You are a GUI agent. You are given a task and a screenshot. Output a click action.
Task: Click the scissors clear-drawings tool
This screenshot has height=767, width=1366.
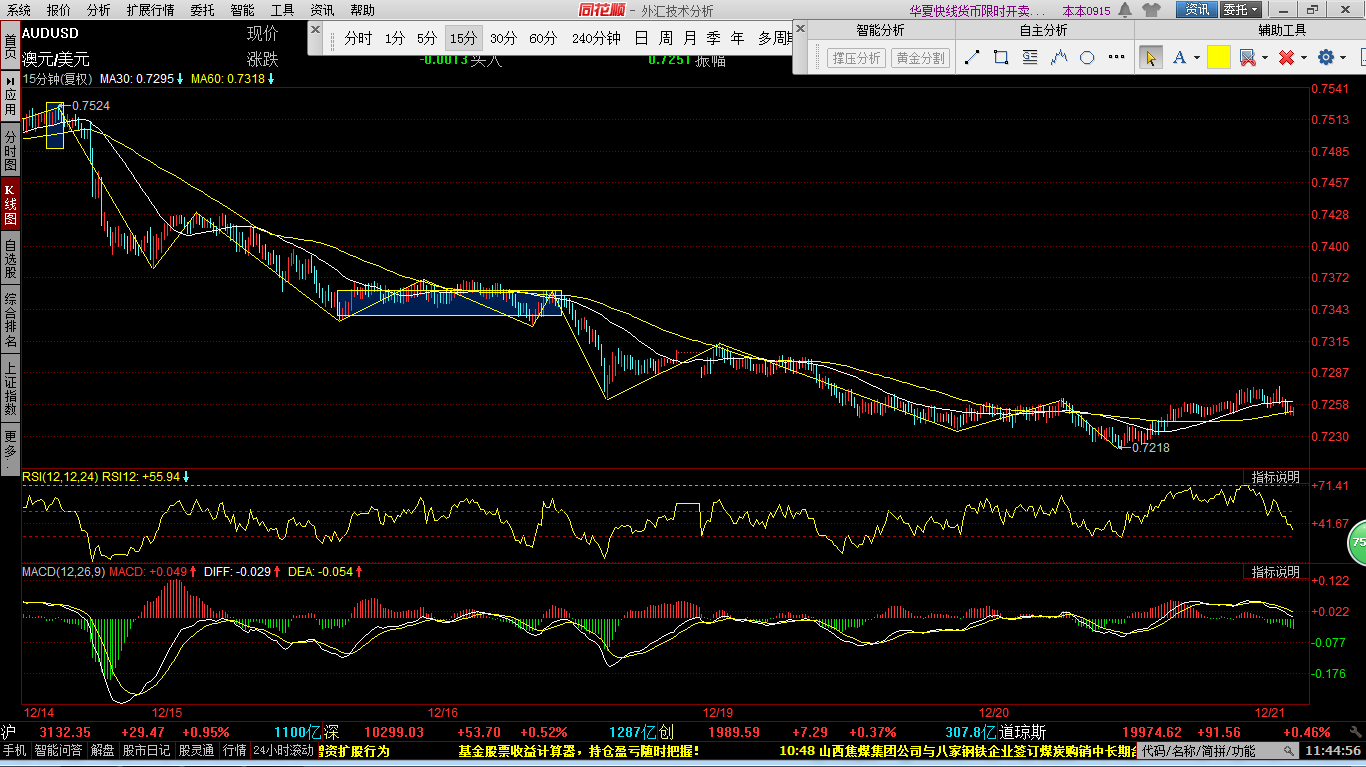tap(1247, 58)
